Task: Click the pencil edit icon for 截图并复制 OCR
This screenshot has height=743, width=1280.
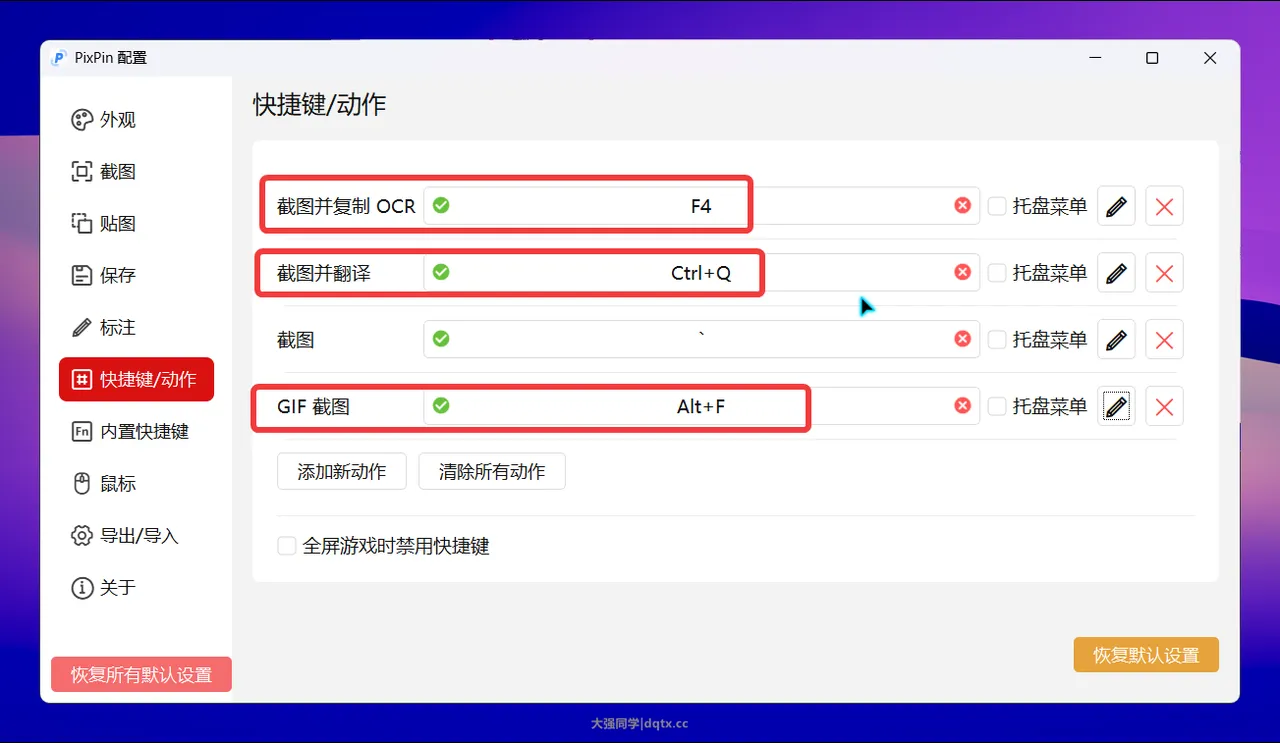Action: (1116, 206)
